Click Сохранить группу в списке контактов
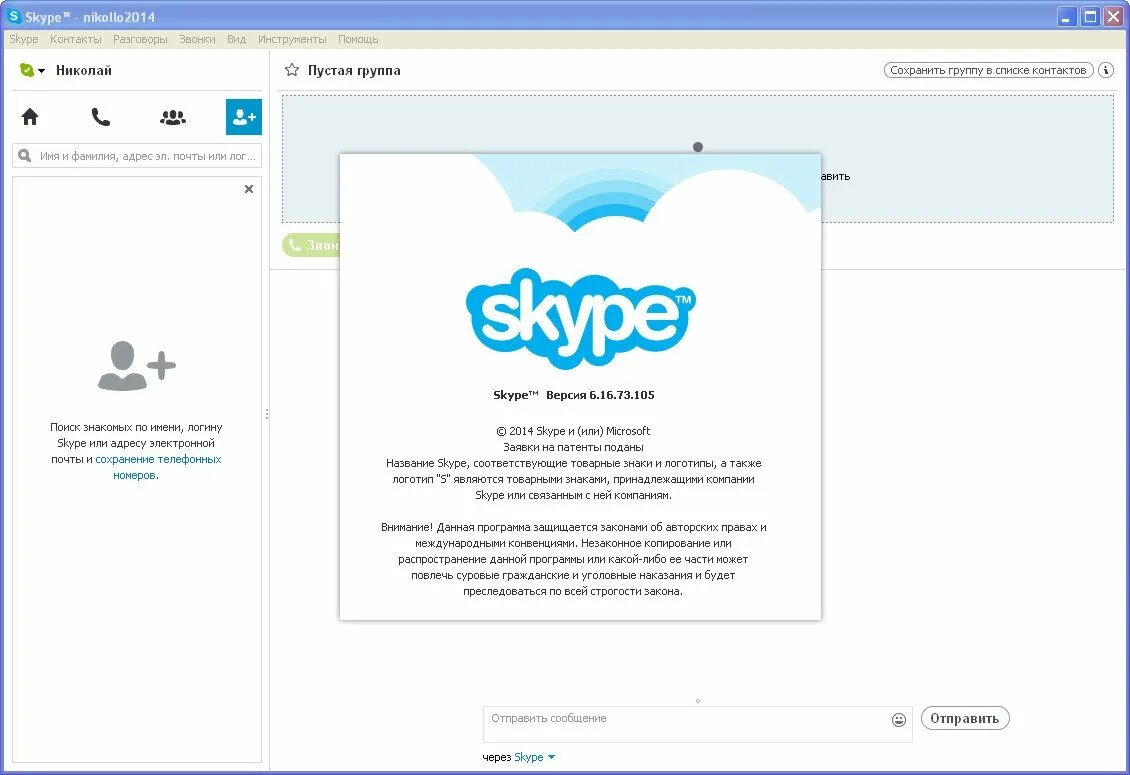Viewport: 1130px width, 775px height. (988, 70)
